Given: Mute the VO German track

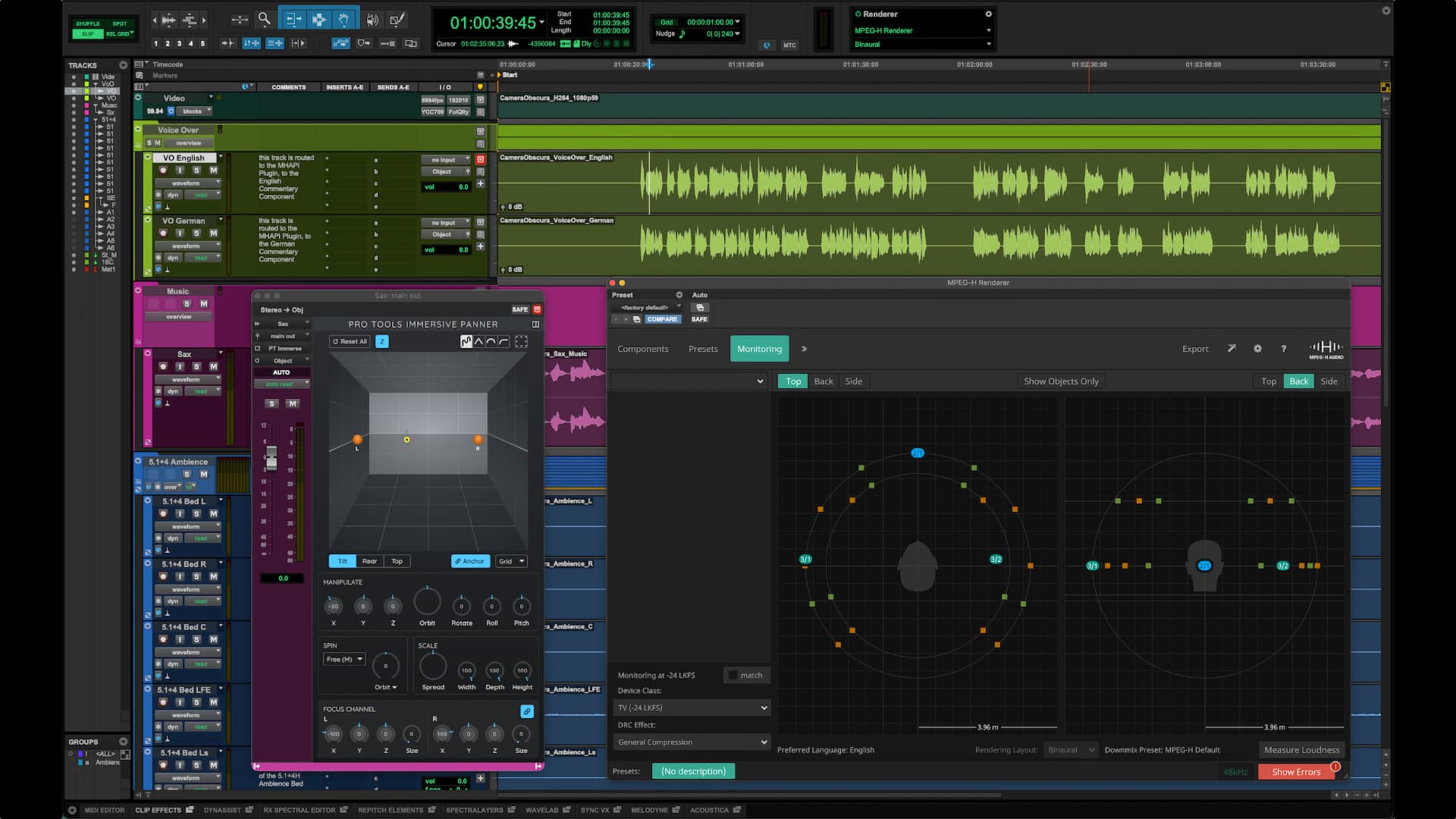Looking at the screenshot, I should 213,234.
